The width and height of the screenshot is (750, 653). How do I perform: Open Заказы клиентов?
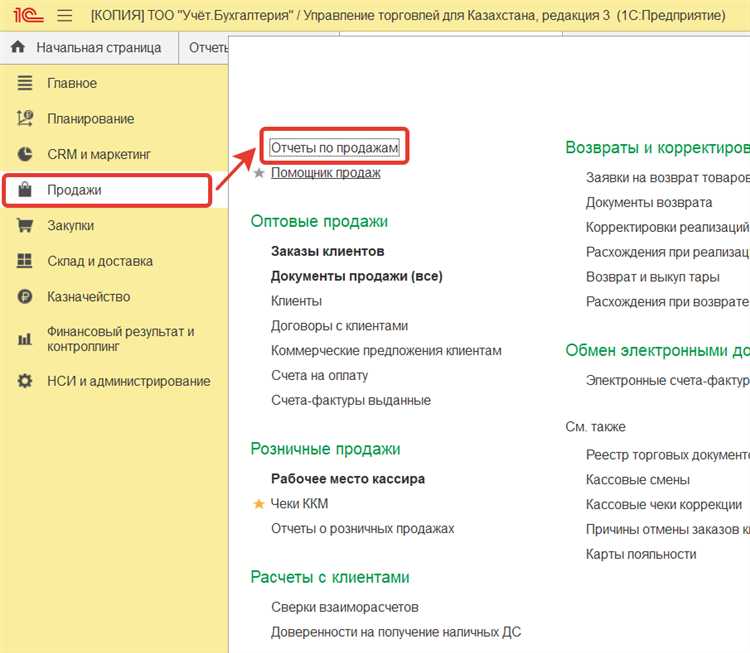[x=327, y=251]
